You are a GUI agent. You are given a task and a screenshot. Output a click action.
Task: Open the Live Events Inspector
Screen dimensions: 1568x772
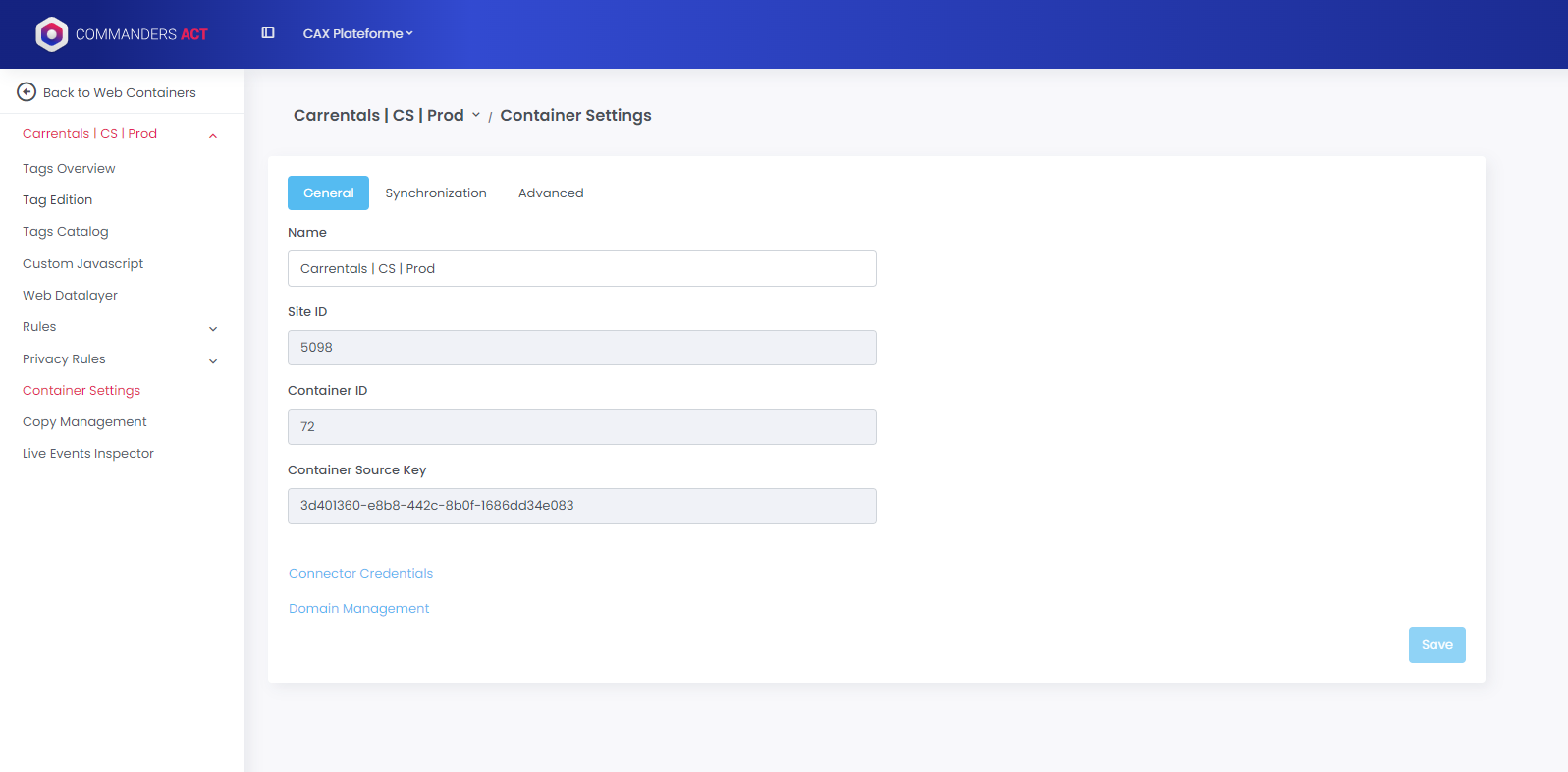[x=88, y=454]
